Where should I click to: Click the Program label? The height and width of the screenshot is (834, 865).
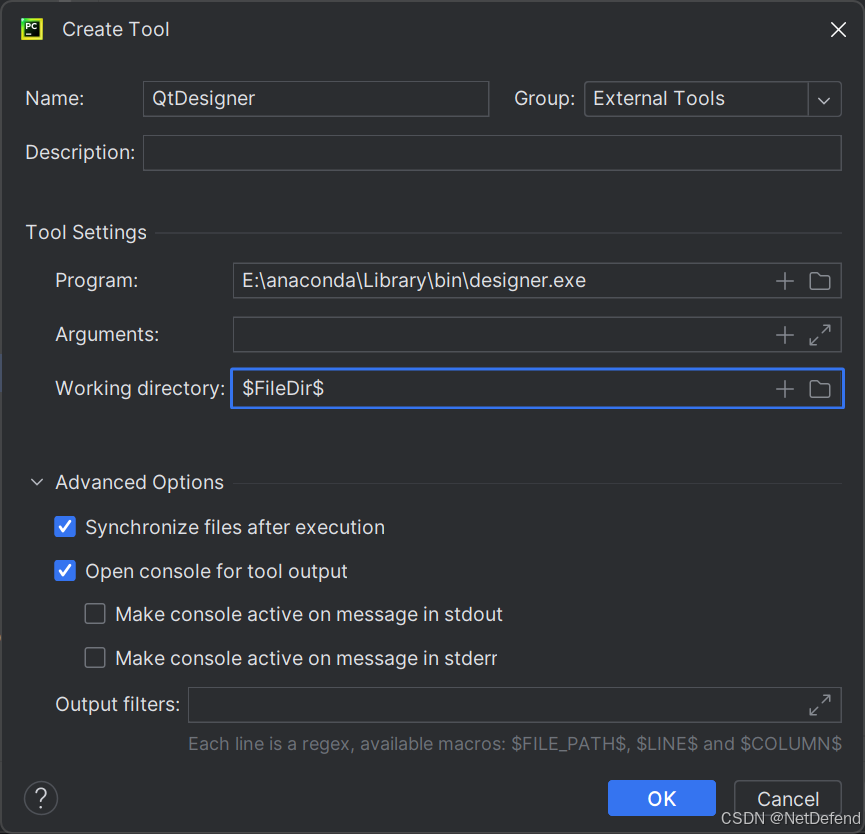[x=97, y=281]
